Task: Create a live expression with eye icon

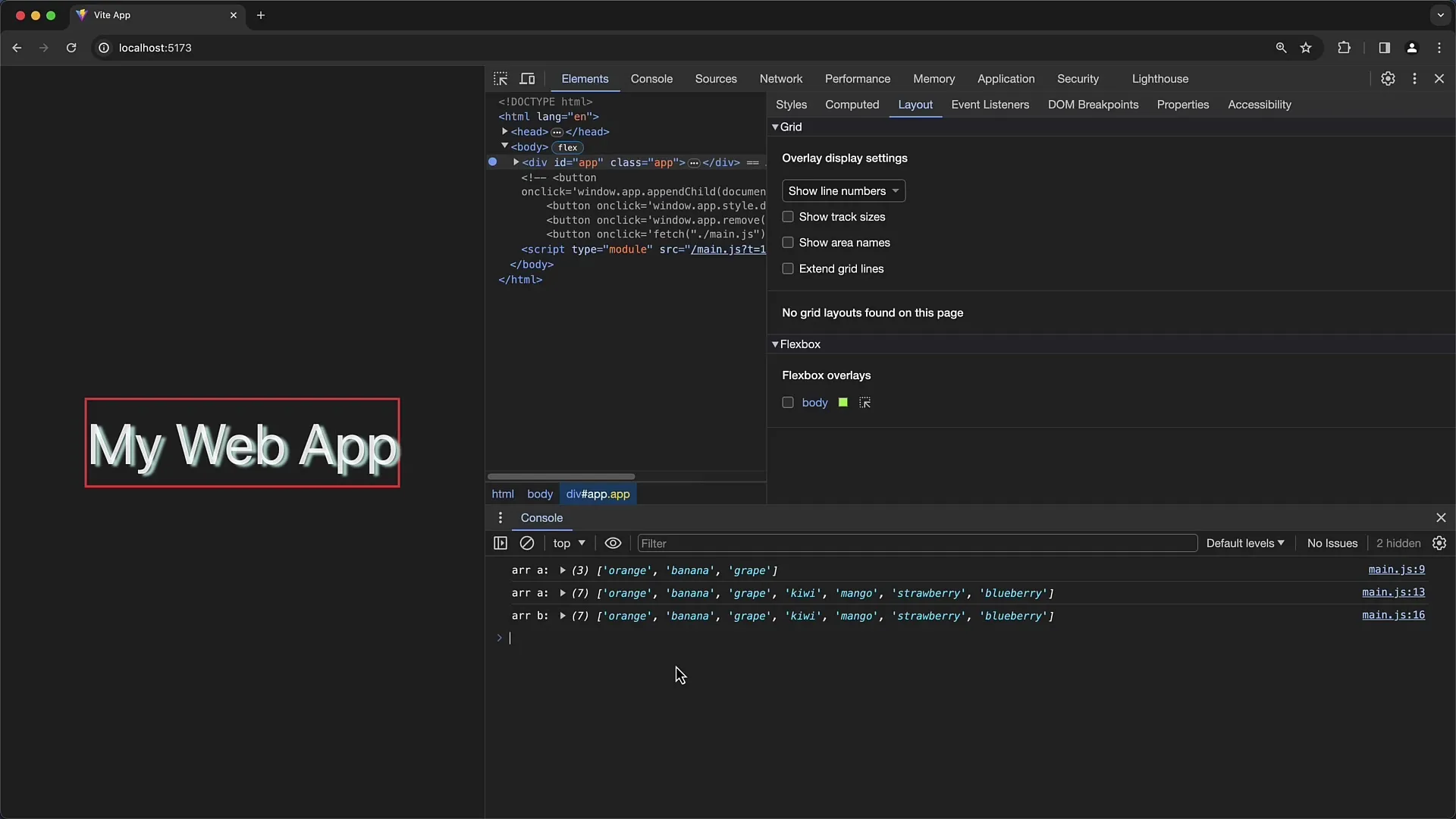Action: tap(613, 543)
